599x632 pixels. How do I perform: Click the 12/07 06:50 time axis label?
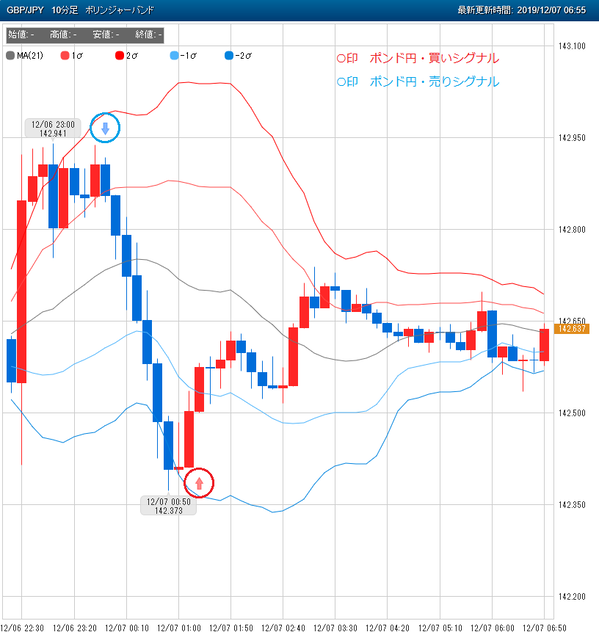[x=544, y=628]
